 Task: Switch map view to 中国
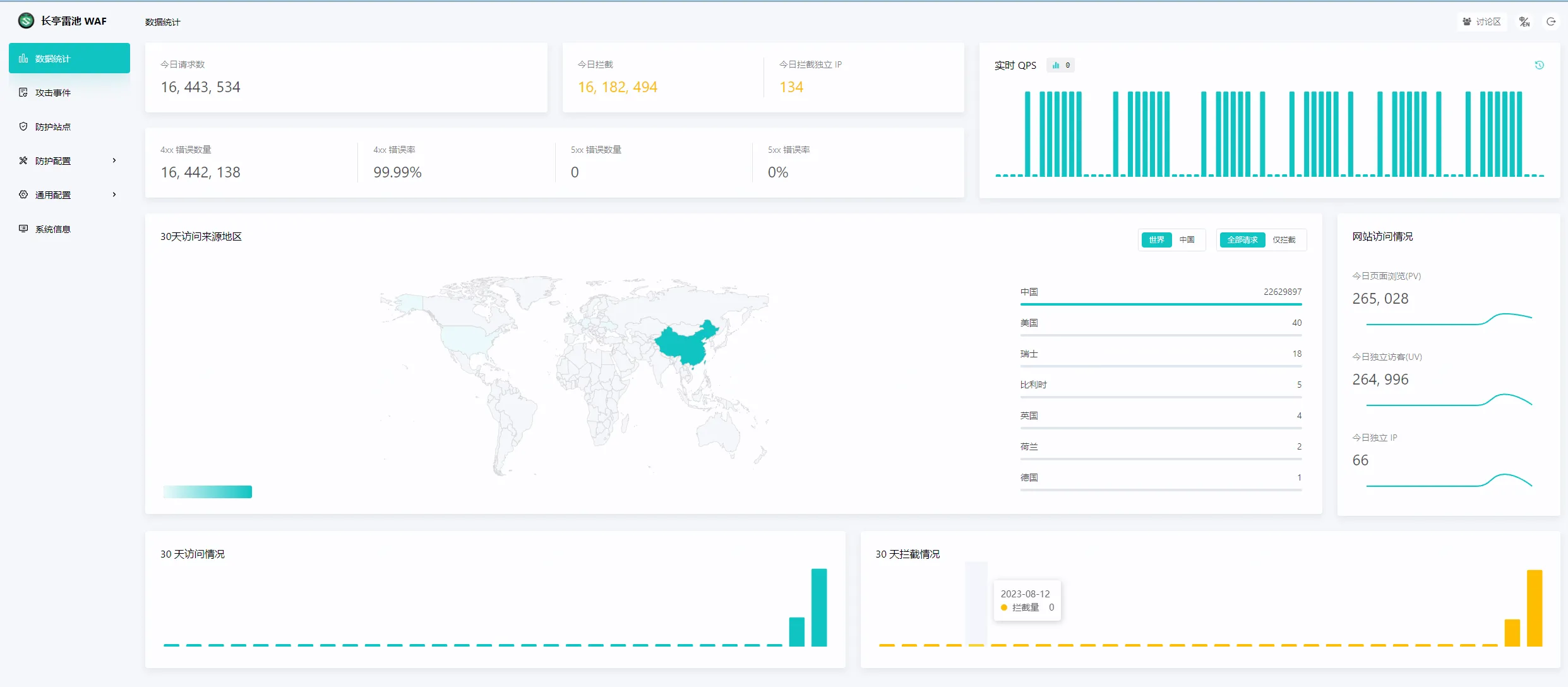coord(1187,240)
